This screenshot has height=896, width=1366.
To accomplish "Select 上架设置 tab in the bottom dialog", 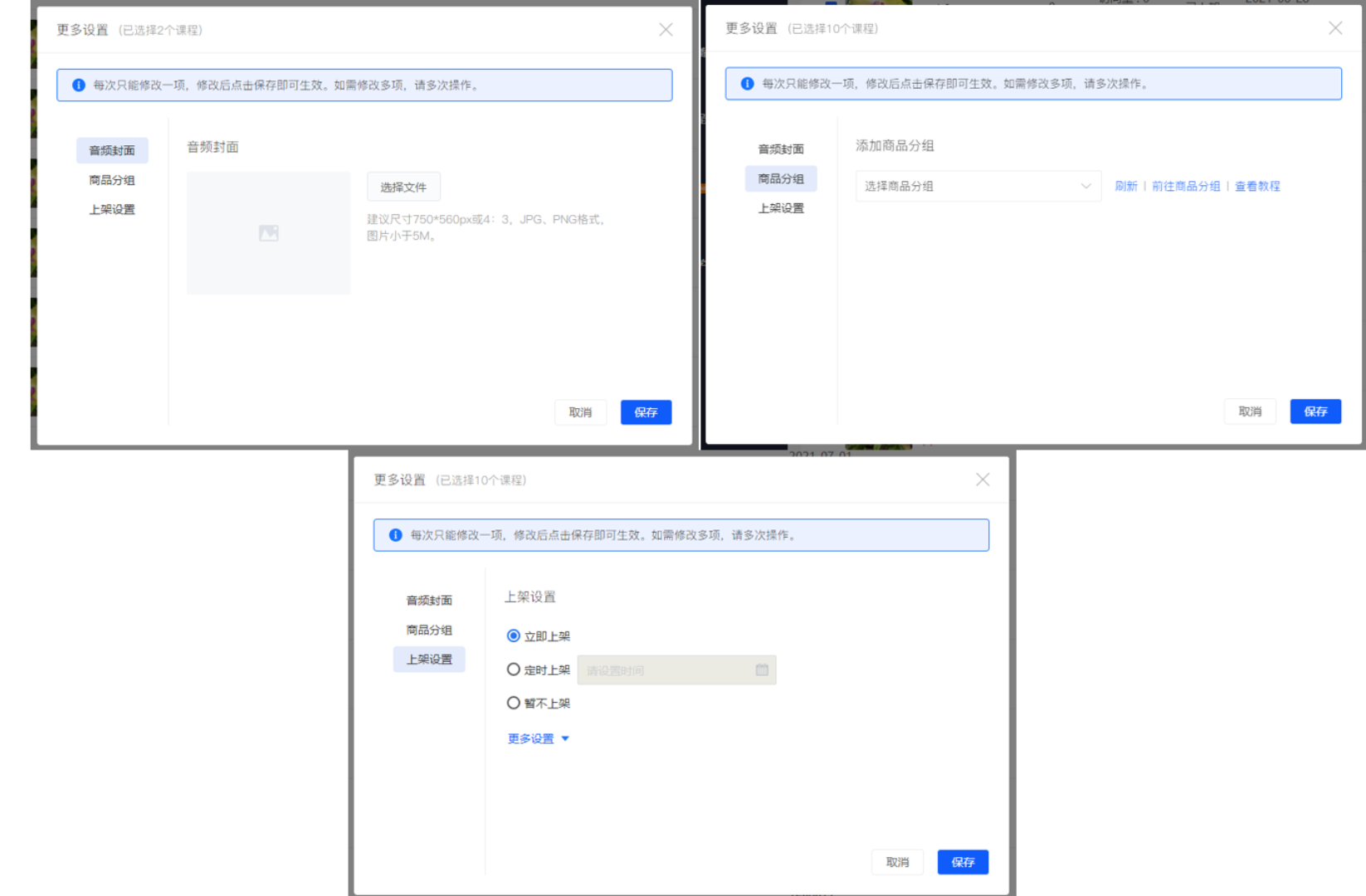I will (429, 660).
